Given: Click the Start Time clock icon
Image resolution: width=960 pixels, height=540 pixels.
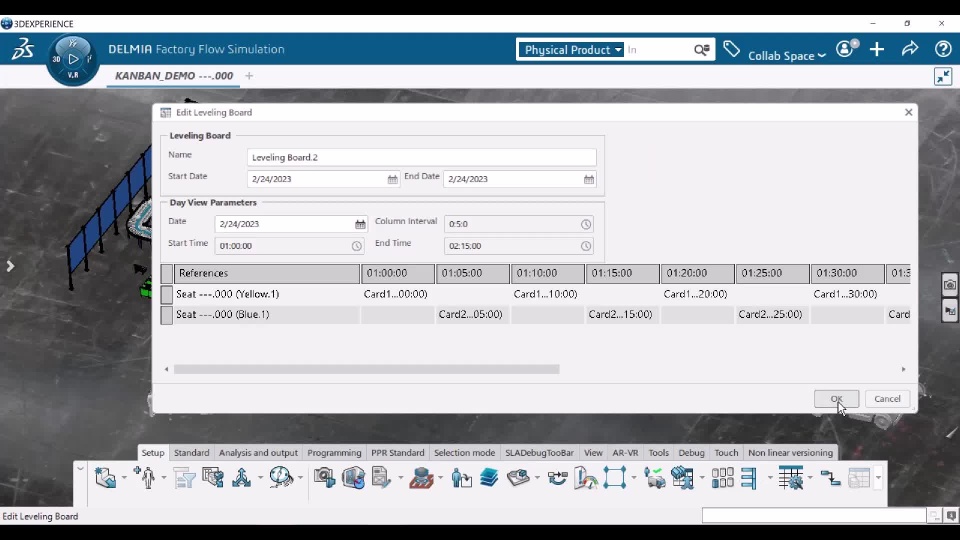Looking at the screenshot, I should point(356,246).
